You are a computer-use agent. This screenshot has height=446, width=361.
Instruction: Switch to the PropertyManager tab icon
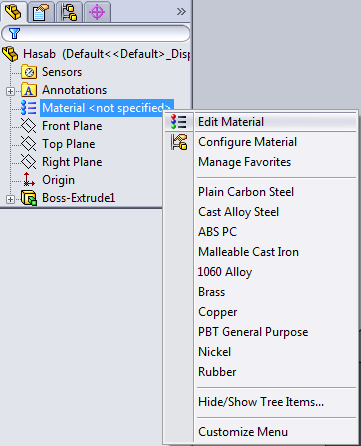41,13
